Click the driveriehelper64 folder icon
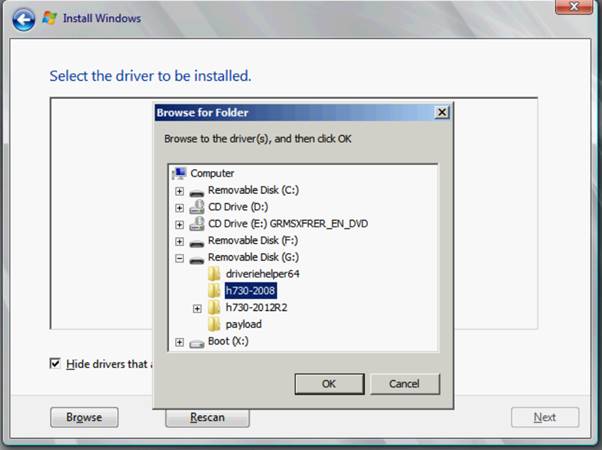The image size is (602, 450). (214, 274)
